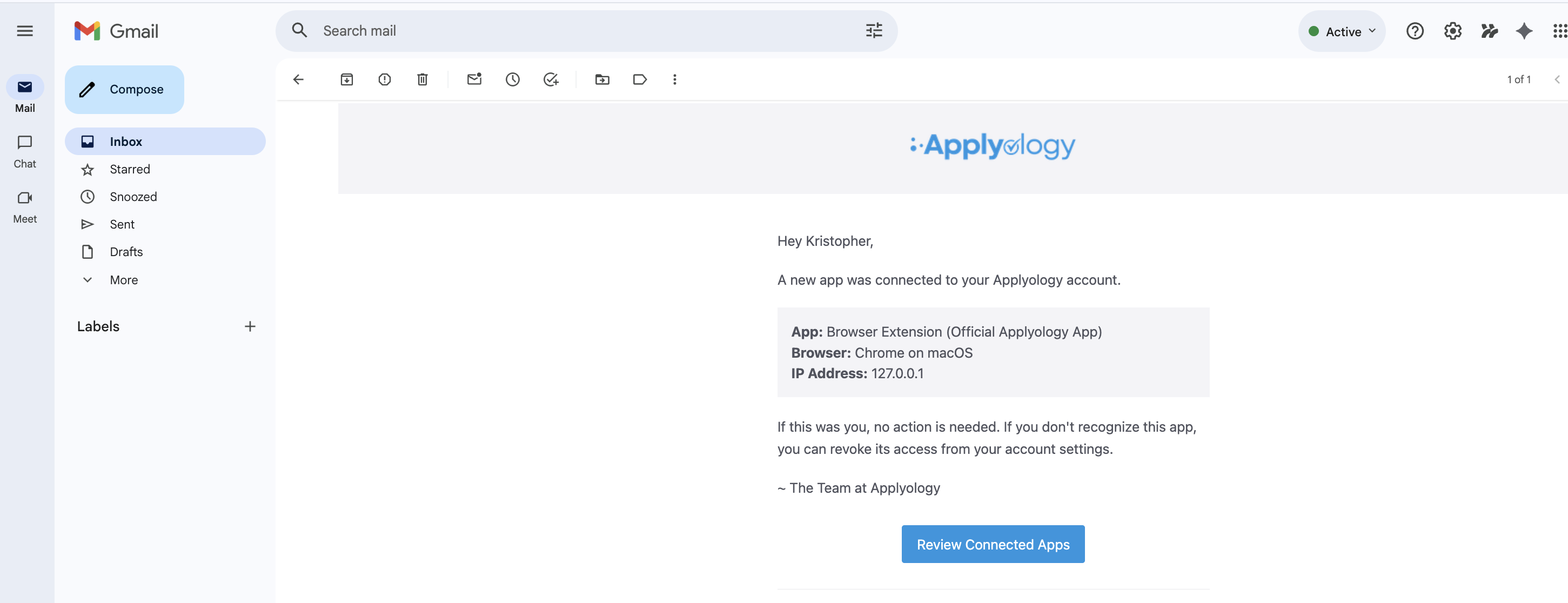Apply a label to the email

tap(640, 79)
